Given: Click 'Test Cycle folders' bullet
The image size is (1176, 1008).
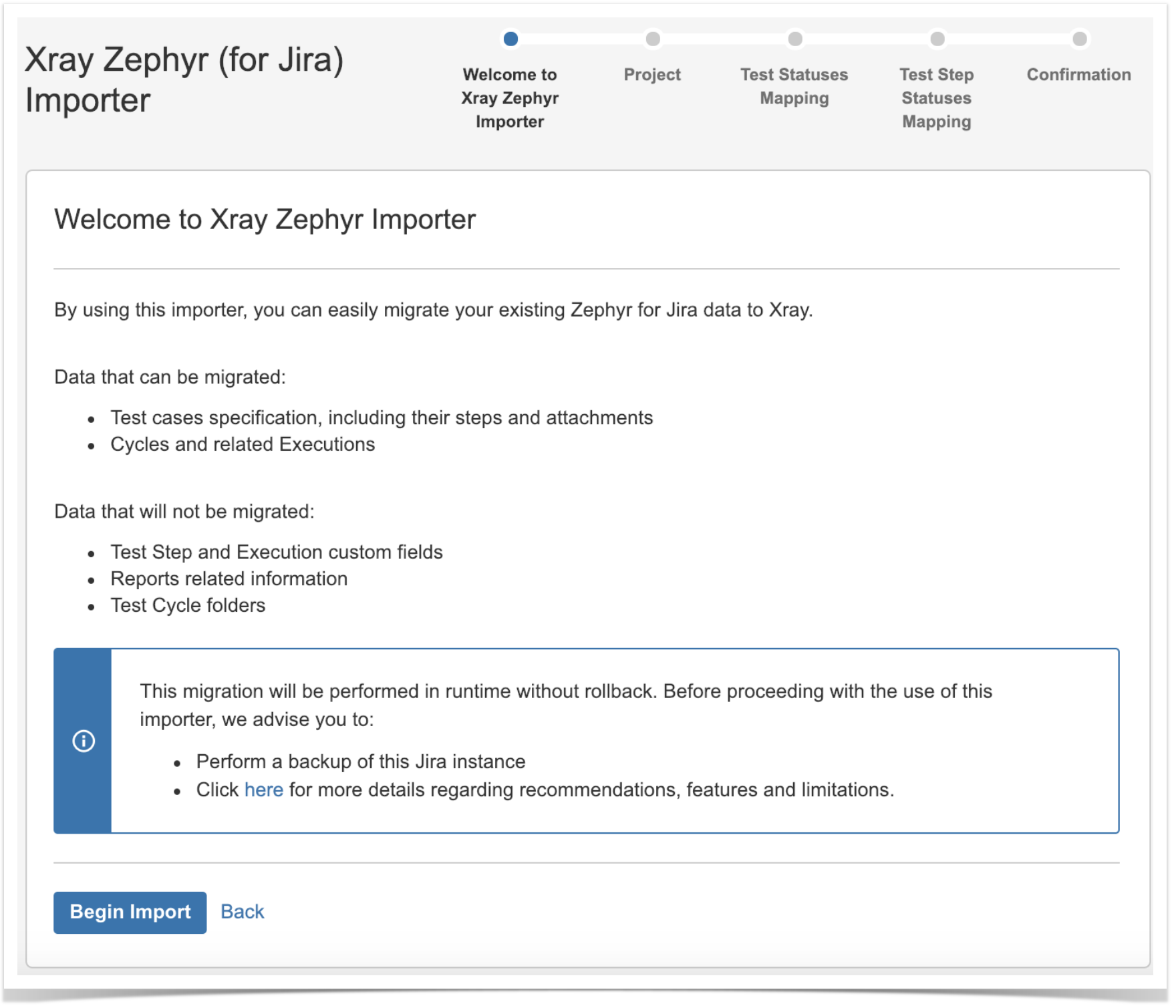Looking at the screenshot, I should pyautogui.click(x=188, y=605).
